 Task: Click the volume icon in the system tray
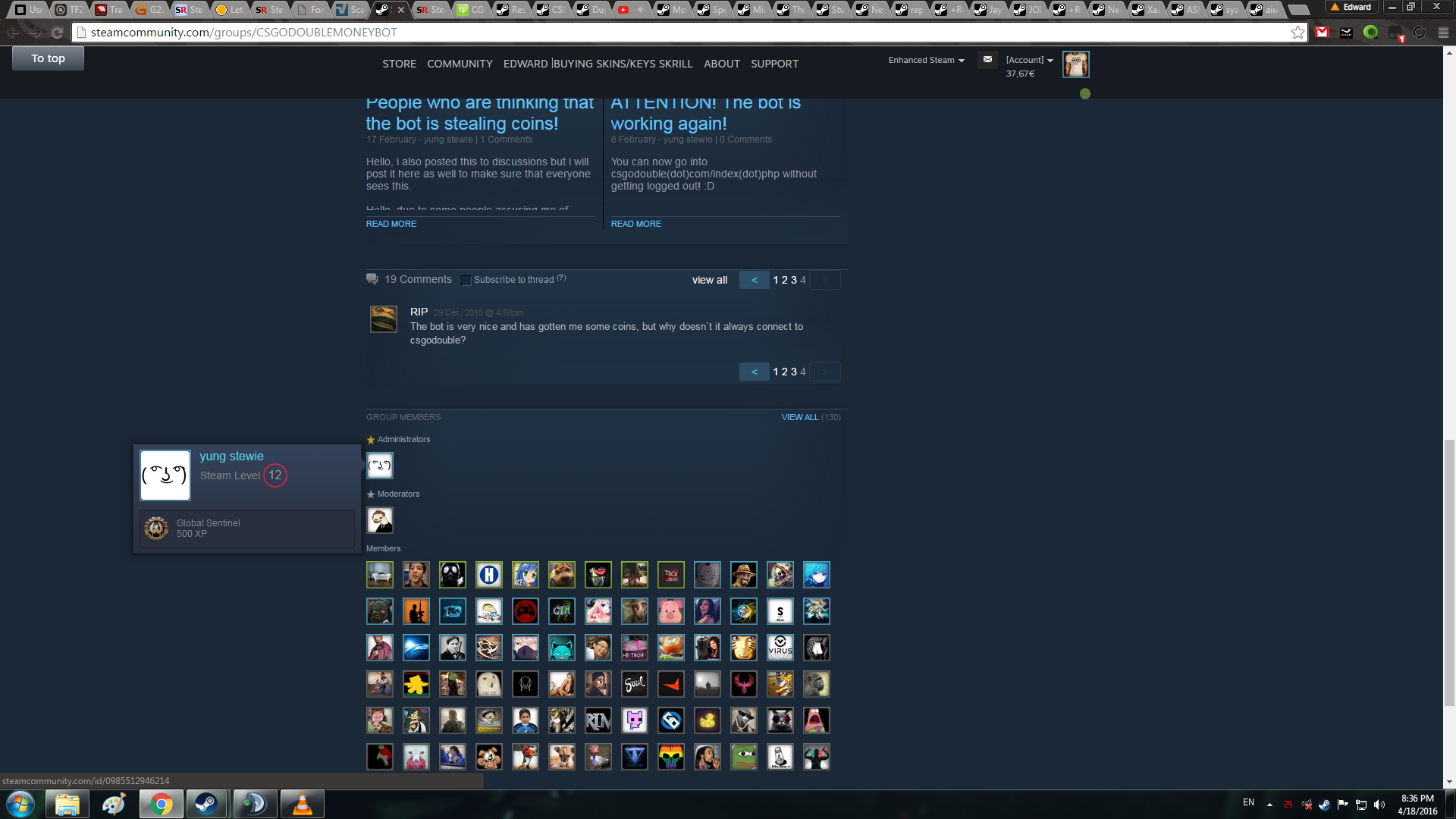click(x=1379, y=805)
